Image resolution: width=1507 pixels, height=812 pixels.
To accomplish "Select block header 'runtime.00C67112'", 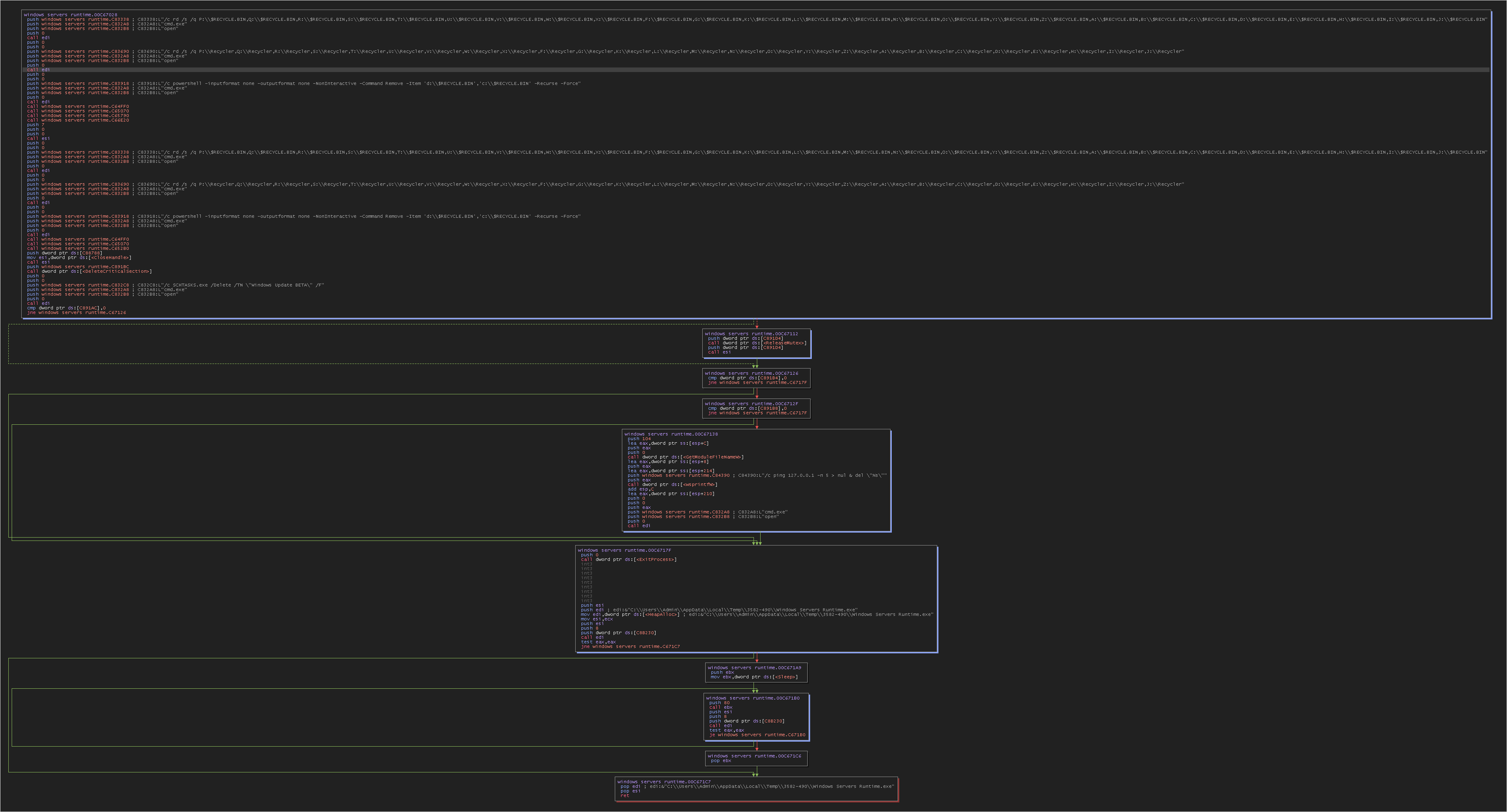I will point(751,334).
